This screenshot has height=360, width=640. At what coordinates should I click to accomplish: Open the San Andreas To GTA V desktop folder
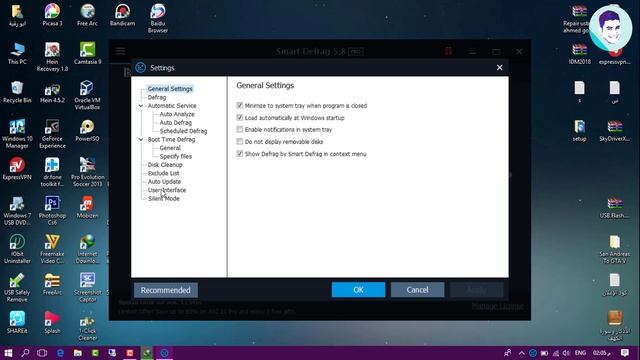pyautogui.click(x=615, y=249)
